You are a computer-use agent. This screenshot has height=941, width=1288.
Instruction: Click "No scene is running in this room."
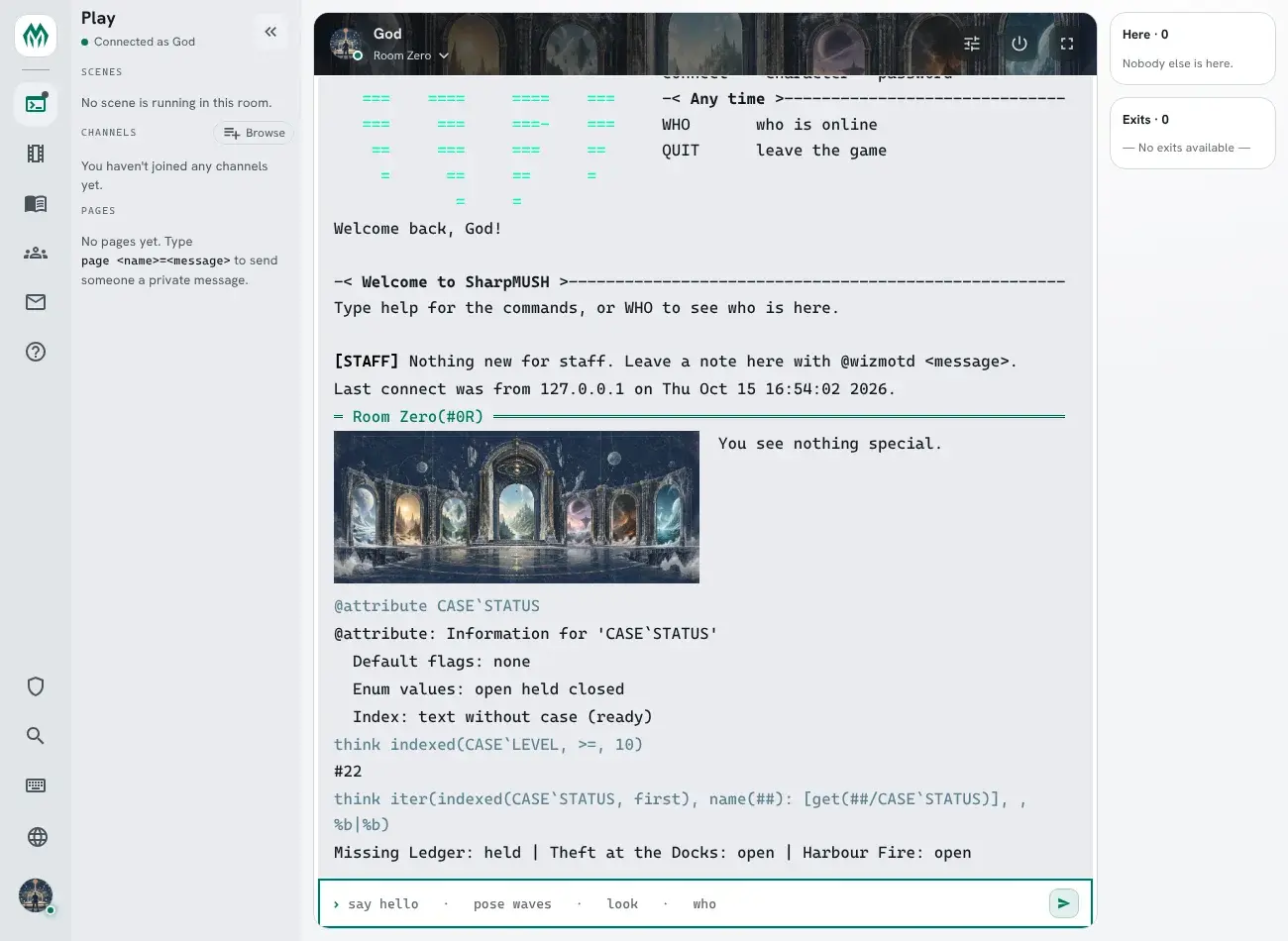(176, 103)
